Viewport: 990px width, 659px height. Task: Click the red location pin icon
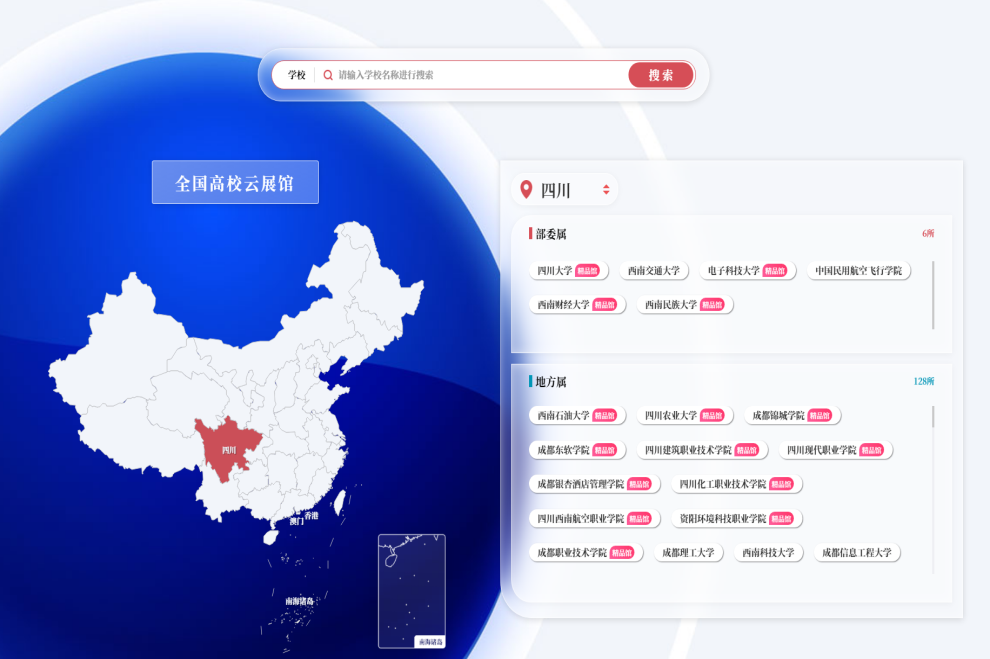(526, 189)
